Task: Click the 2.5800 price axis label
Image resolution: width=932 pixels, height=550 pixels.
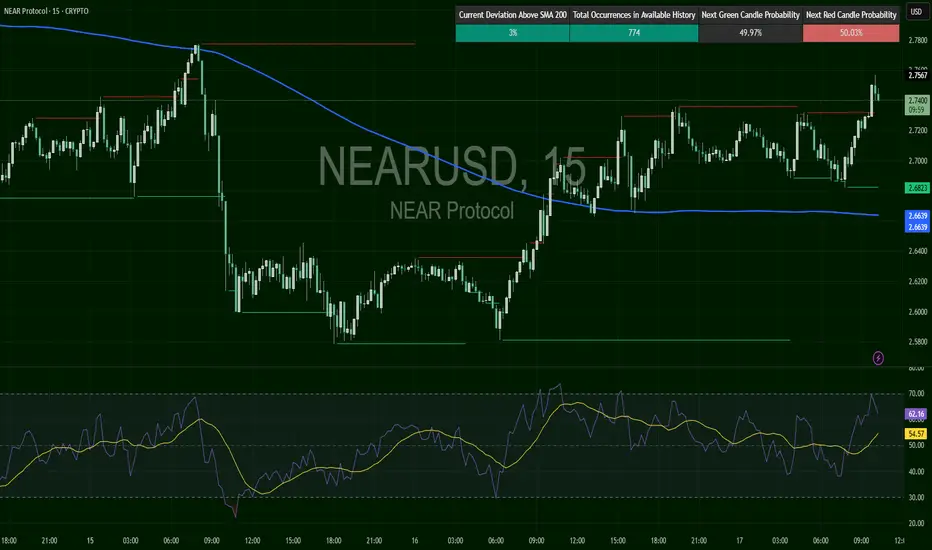Action: tap(918, 342)
